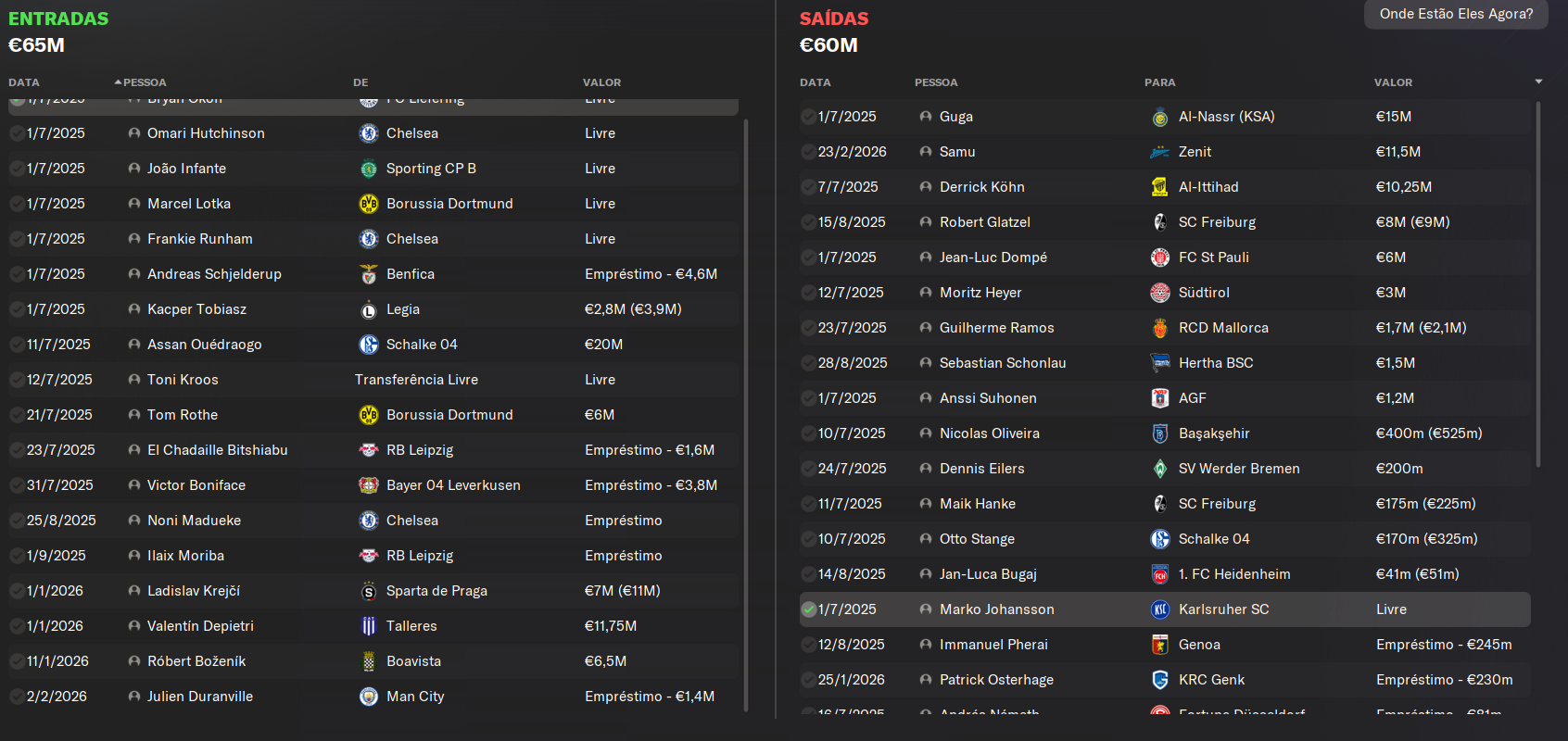Click the Schalke 04 crest in Assan Ouédraogo's row

[369, 345]
